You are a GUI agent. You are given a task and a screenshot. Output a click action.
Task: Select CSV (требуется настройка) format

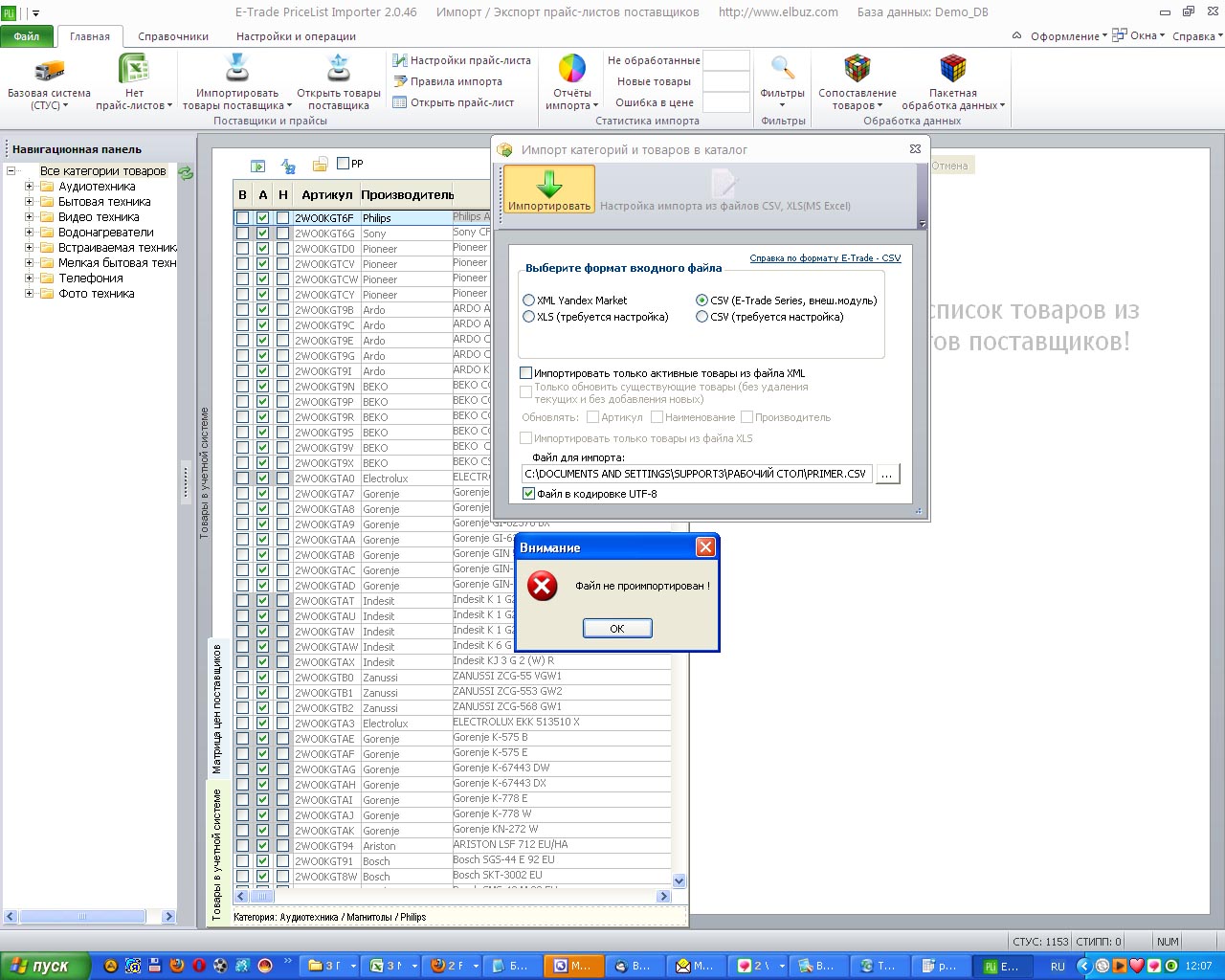coord(702,317)
